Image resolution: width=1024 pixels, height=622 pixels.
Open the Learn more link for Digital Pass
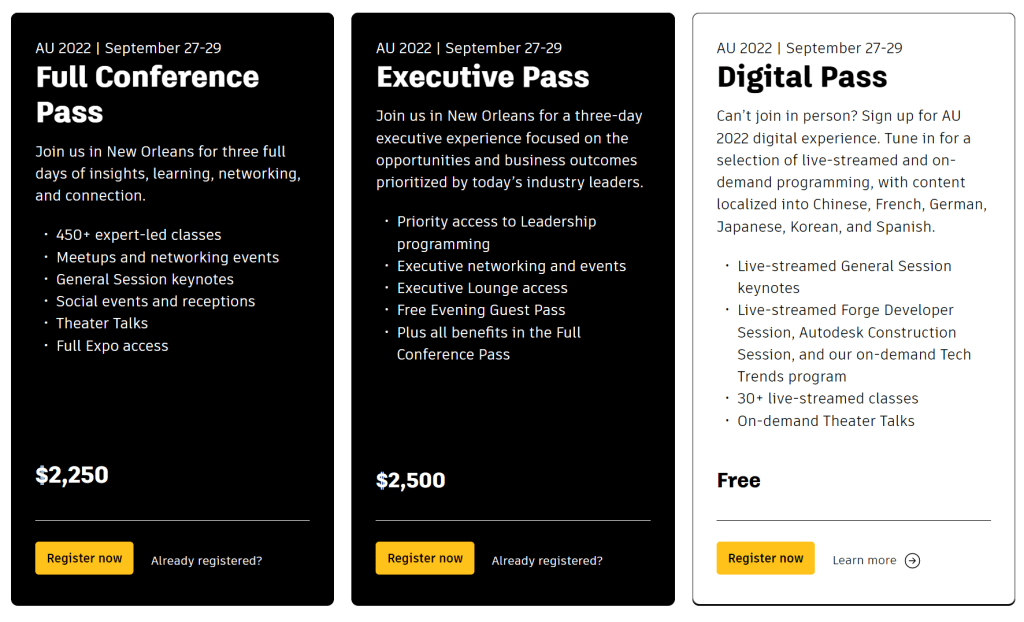click(864, 560)
